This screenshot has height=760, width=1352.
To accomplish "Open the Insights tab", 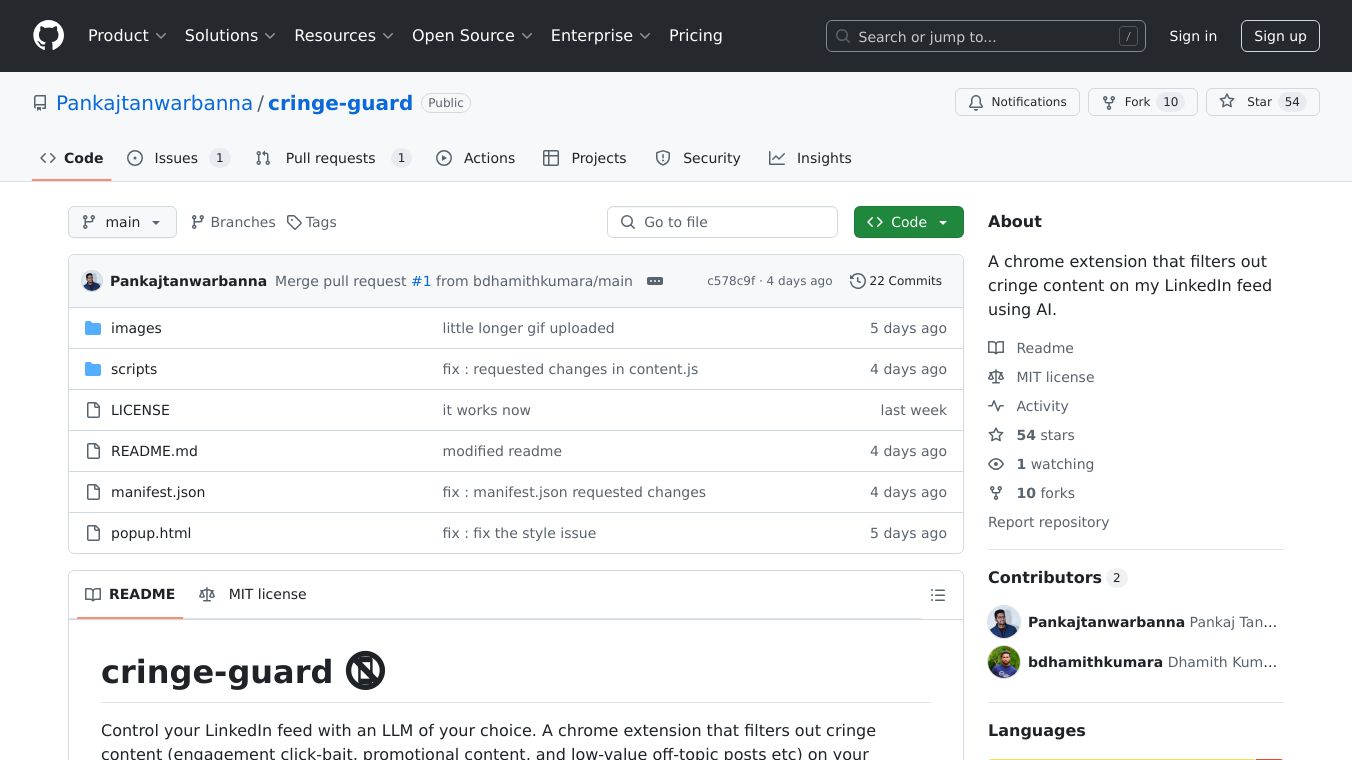I will pos(823,158).
